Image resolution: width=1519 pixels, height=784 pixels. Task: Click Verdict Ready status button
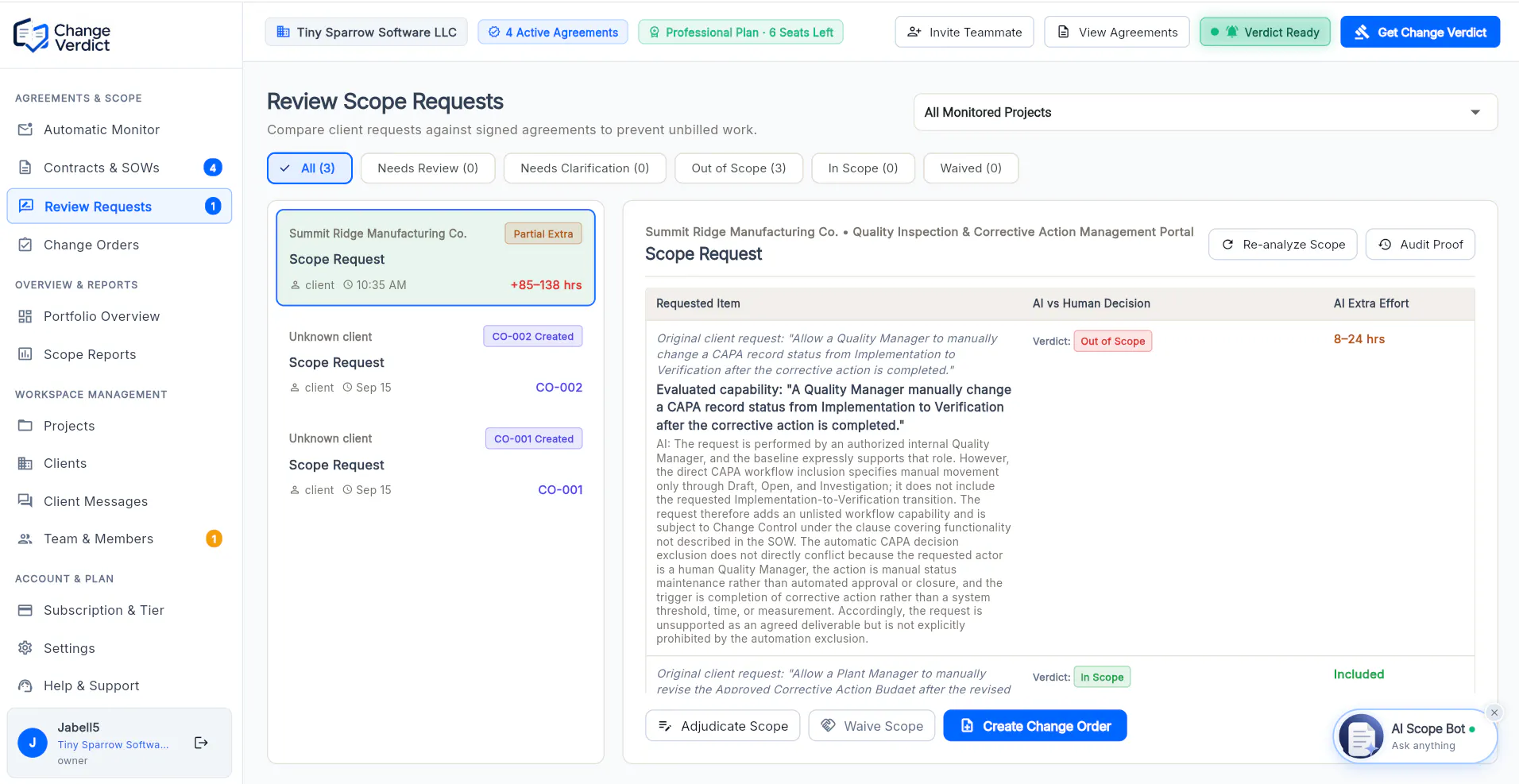pyautogui.click(x=1265, y=33)
